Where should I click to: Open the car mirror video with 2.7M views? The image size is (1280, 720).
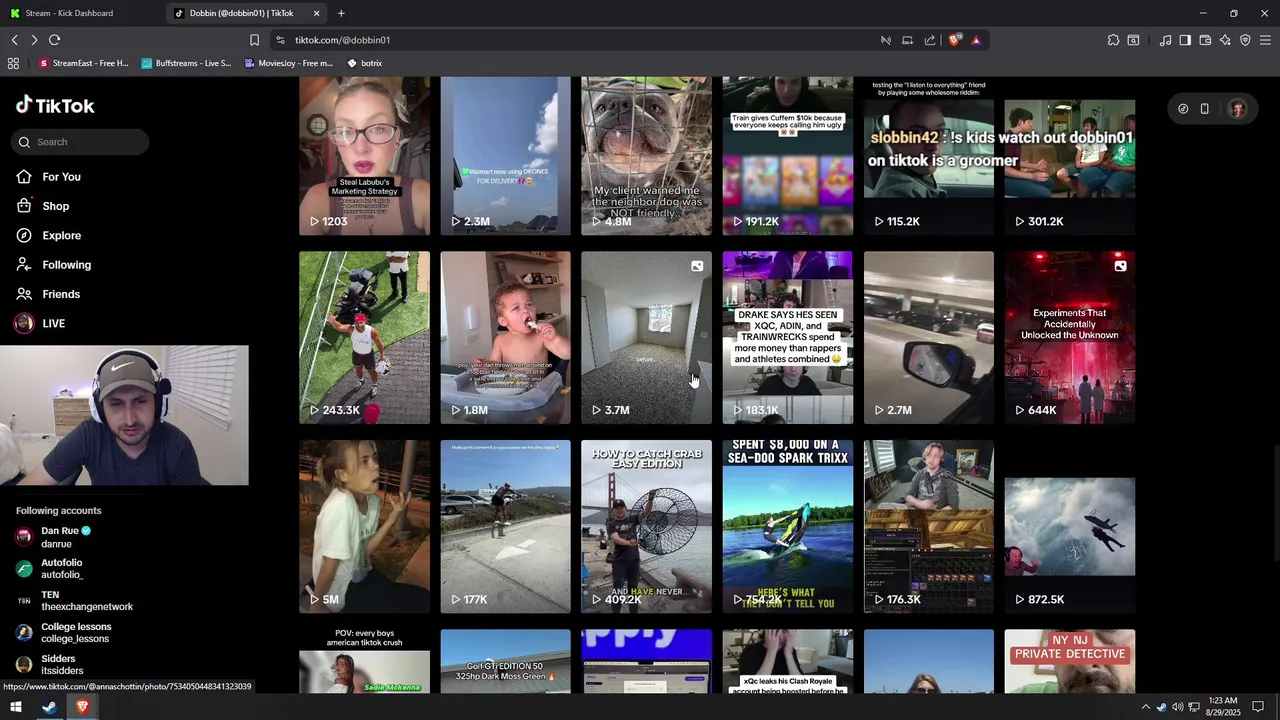pyautogui.click(x=929, y=338)
